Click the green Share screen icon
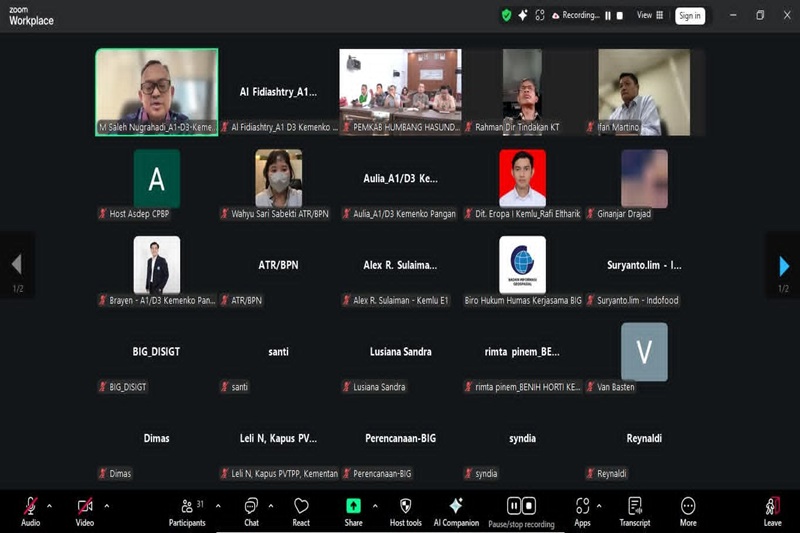Image resolution: width=800 pixels, height=533 pixels. [353, 506]
